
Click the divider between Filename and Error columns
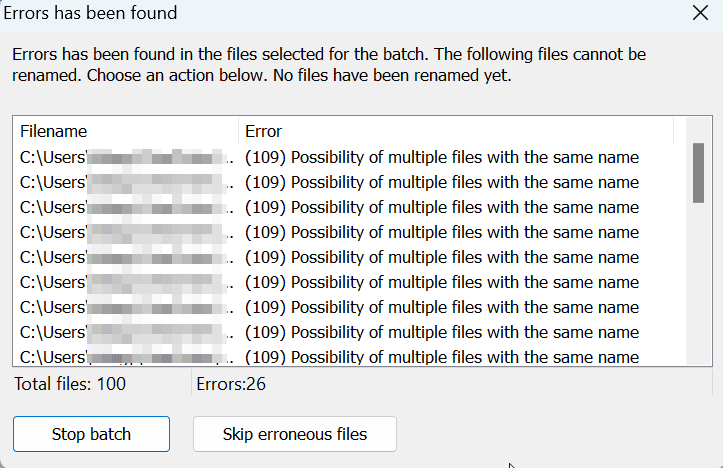coord(239,131)
